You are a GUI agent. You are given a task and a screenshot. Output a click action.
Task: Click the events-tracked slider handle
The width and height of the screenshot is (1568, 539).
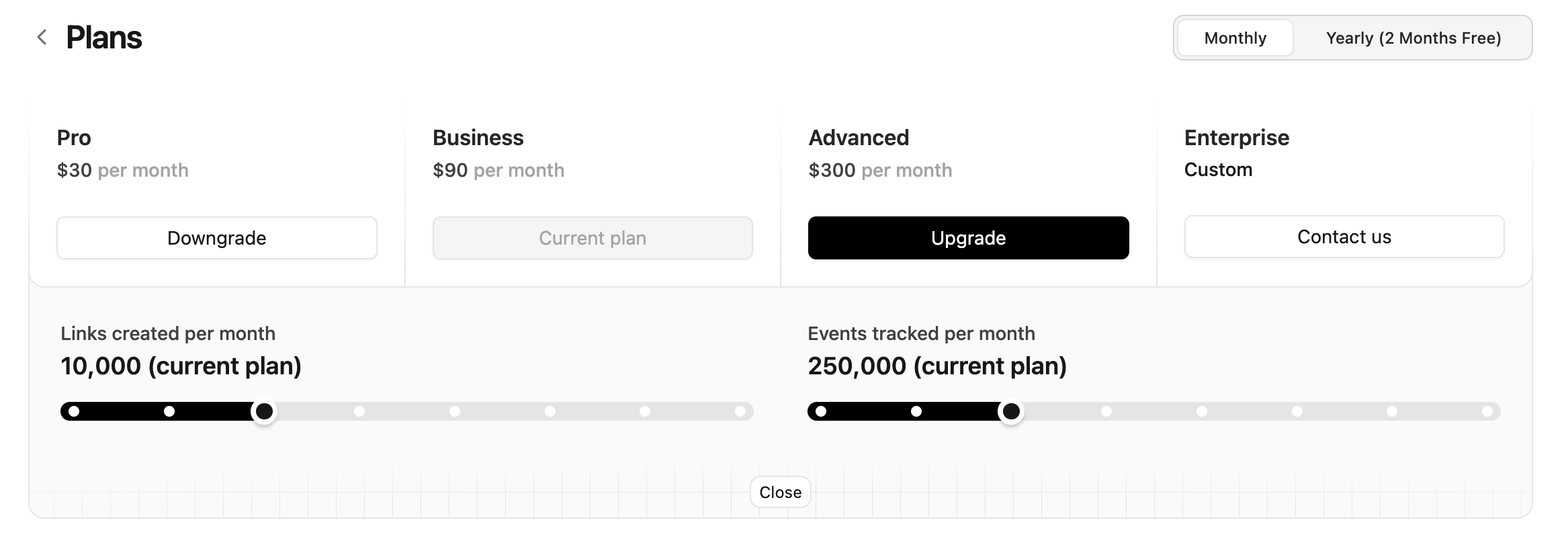coord(1011,411)
